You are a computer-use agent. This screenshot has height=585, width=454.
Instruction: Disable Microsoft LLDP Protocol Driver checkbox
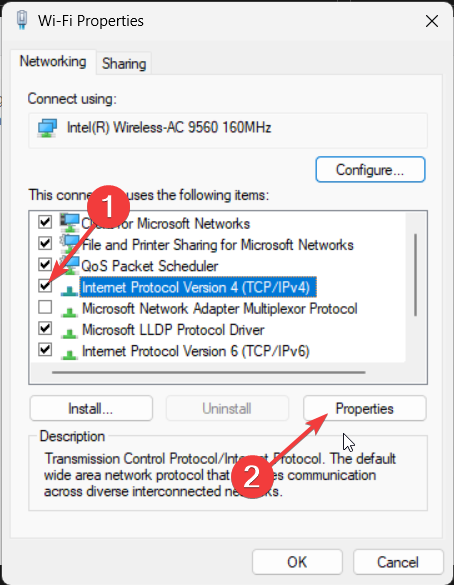tap(45, 329)
